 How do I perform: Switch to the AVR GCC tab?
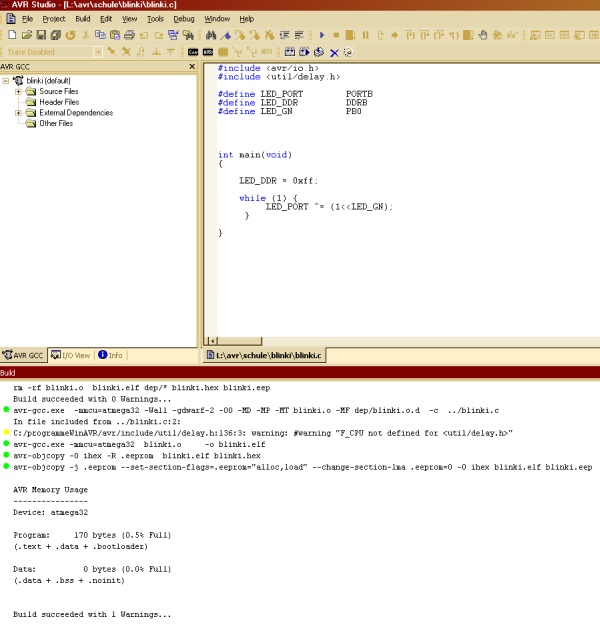point(23,355)
